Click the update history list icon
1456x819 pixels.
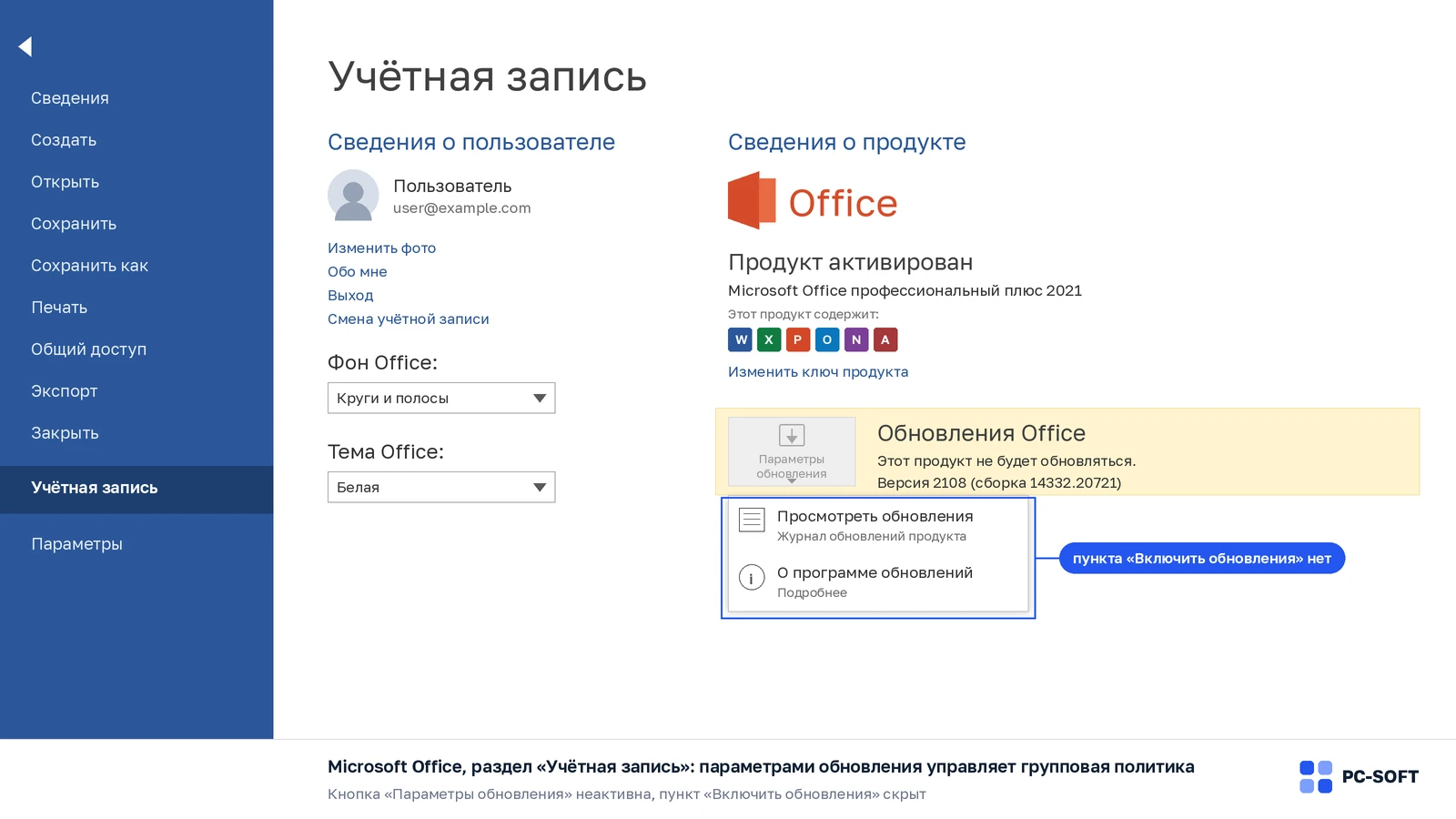click(752, 520)
